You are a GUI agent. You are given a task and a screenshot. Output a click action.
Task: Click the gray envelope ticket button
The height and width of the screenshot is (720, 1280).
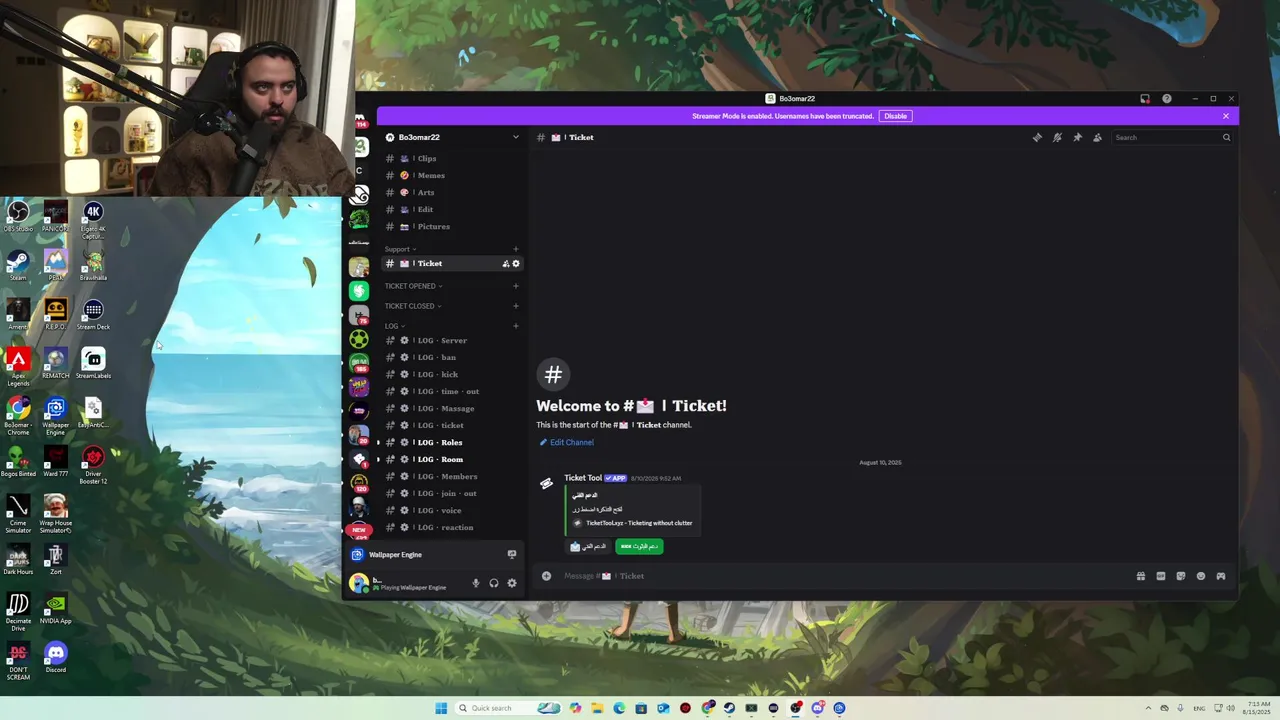(x=588, y=546)
